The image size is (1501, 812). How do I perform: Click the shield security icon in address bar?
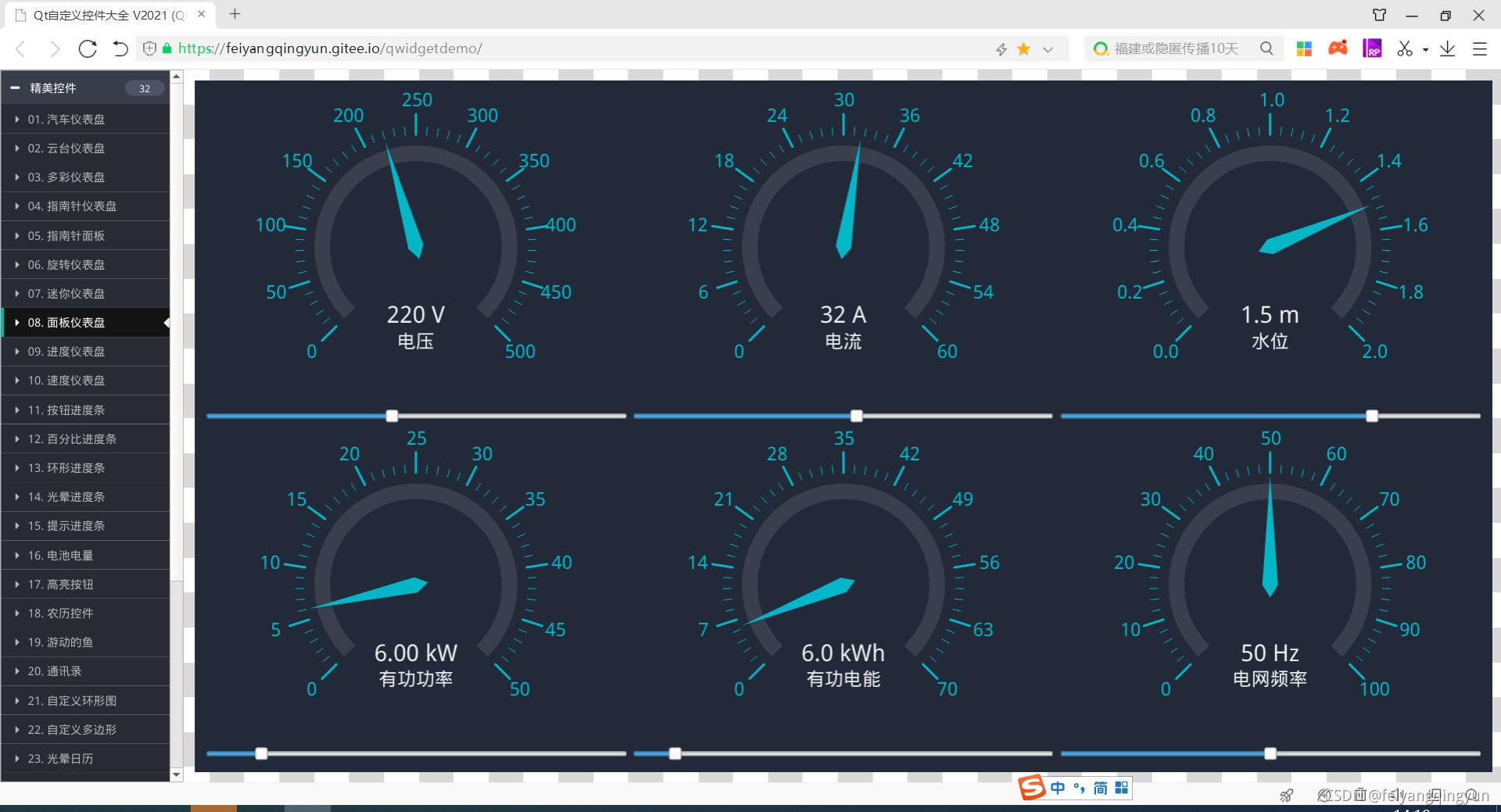pyautogui.click(x=149, y=48)
